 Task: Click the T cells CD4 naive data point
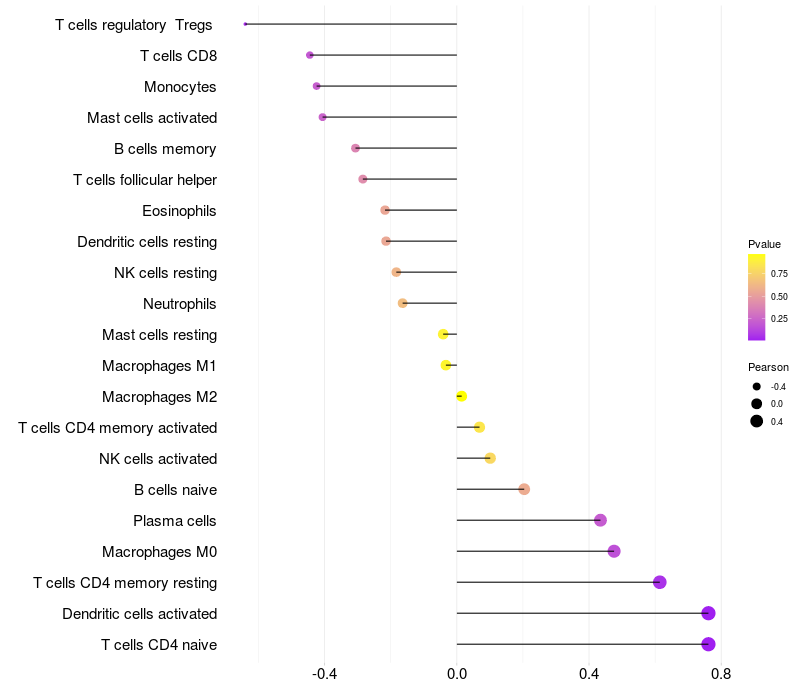(708, 644)
